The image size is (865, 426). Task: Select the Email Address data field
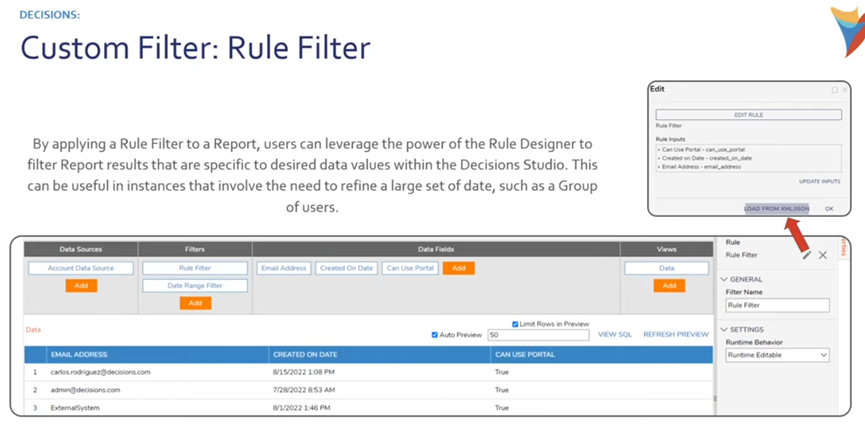coord(284,268)
